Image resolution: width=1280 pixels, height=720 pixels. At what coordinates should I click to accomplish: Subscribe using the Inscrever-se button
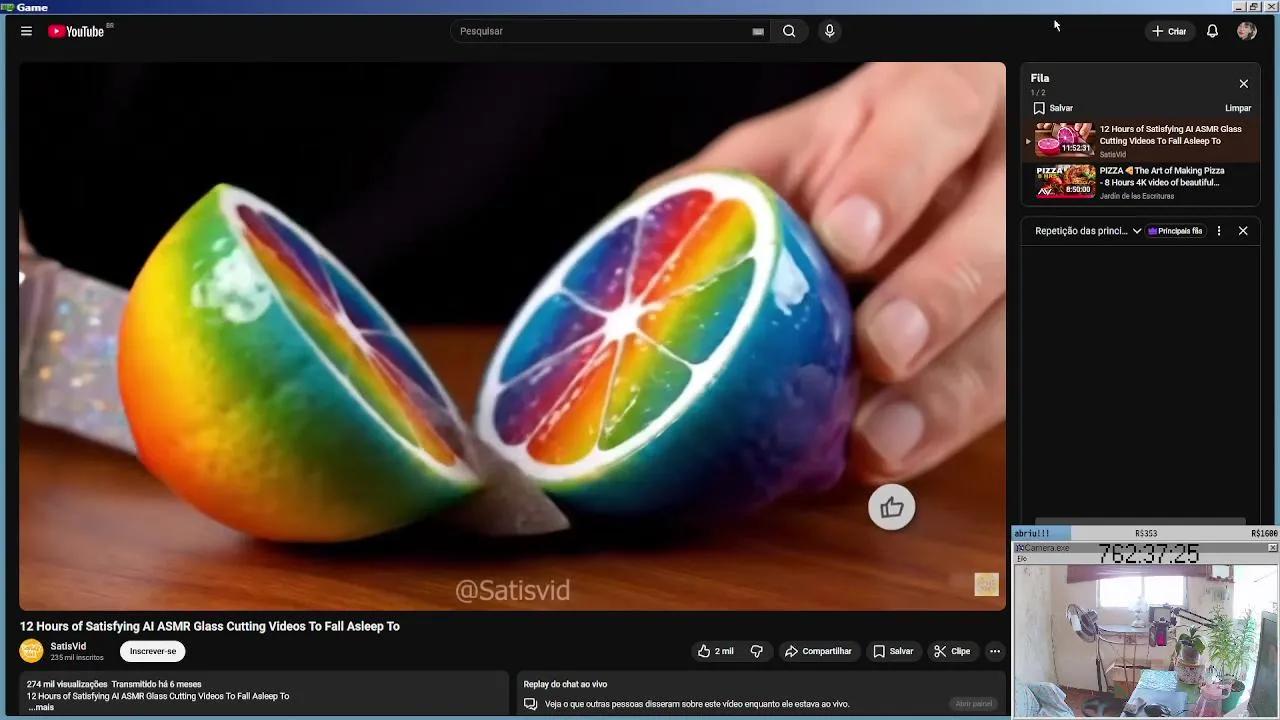click(152, 651)
